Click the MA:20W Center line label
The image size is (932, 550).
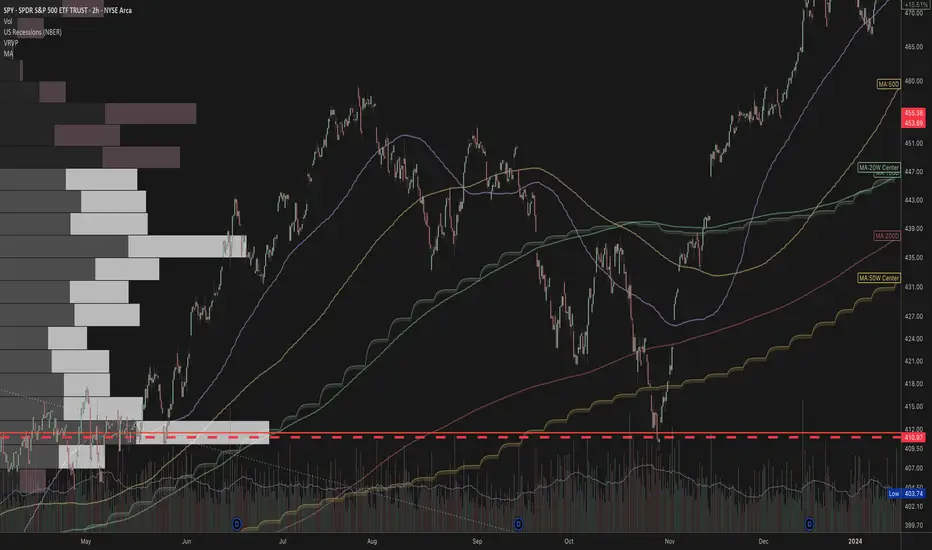point(879,168)
